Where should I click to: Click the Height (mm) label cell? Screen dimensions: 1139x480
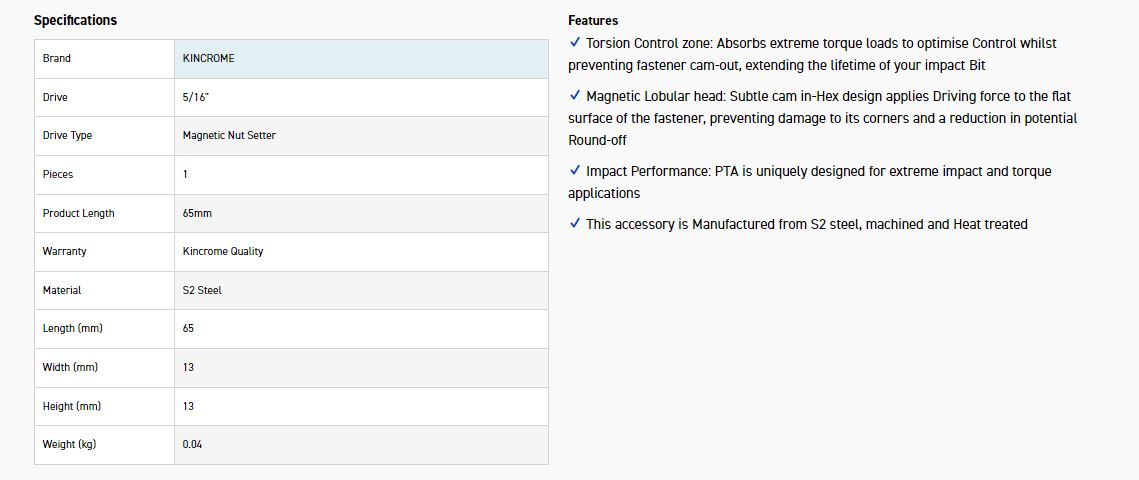71,406
